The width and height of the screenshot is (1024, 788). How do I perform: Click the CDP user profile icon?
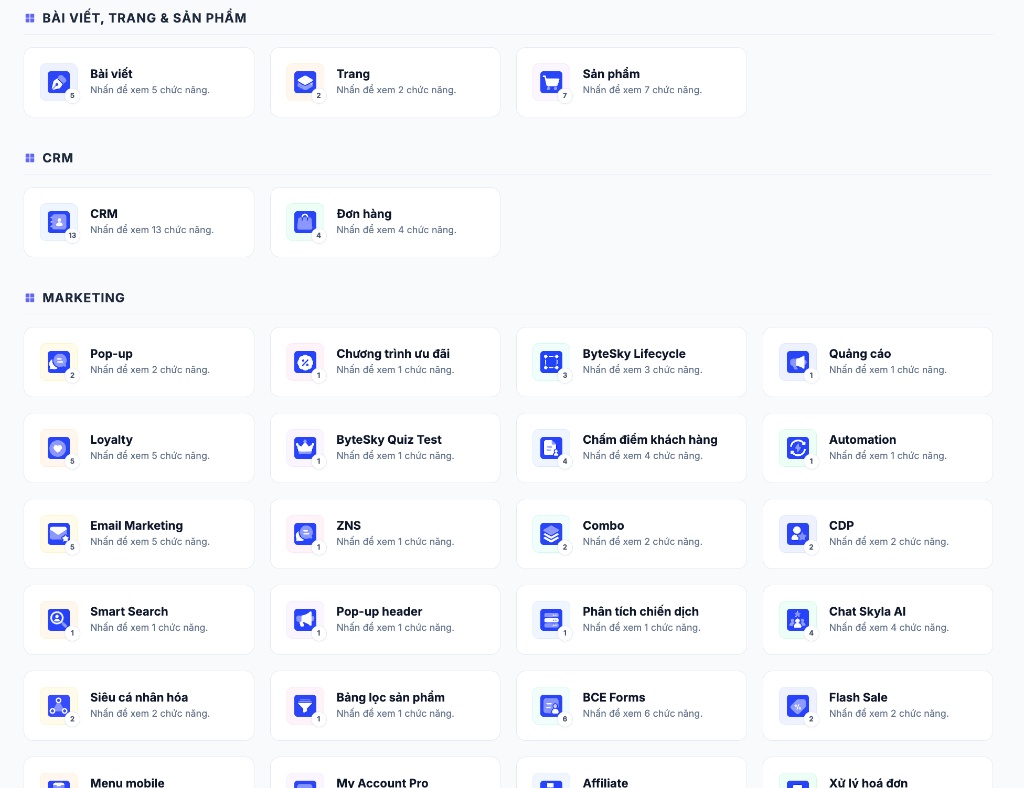pyautogui.click(x=797, y=534)
